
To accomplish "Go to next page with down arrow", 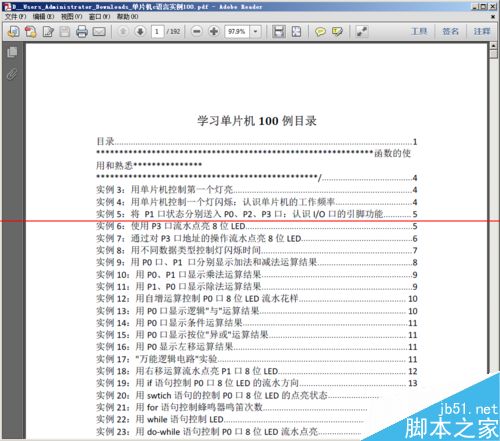I will tap(140, 32).
